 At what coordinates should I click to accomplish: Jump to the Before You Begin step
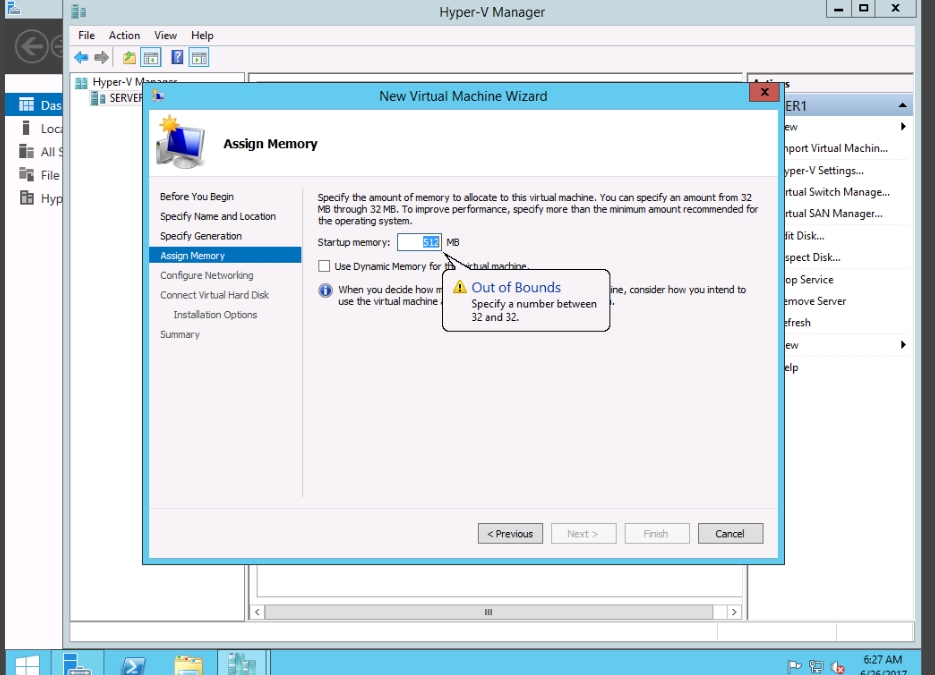click(197, 197)
